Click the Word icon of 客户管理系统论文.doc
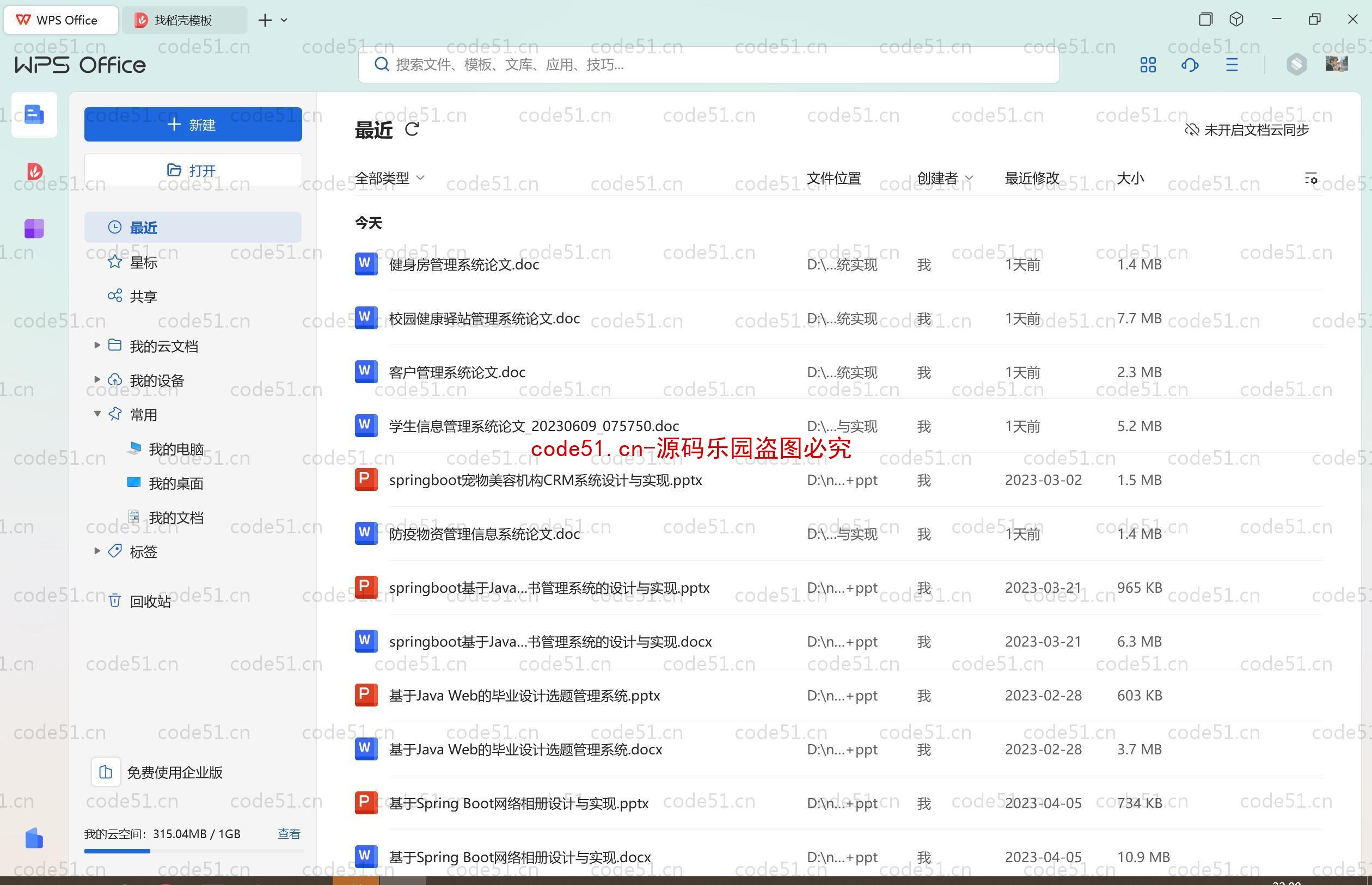 tap(366, 371)
